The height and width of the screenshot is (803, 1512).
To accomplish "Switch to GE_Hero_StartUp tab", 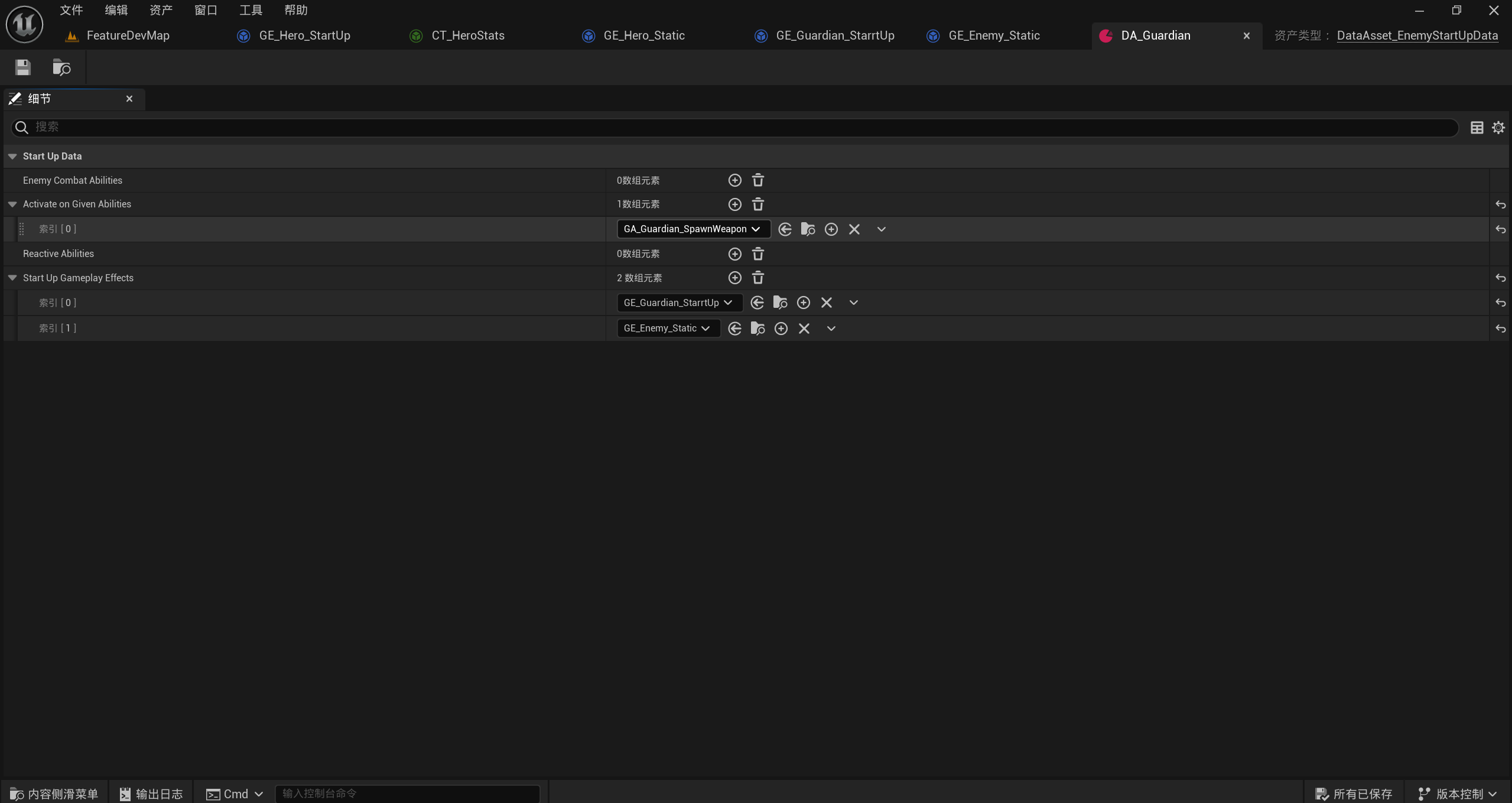I will (304, 36).
